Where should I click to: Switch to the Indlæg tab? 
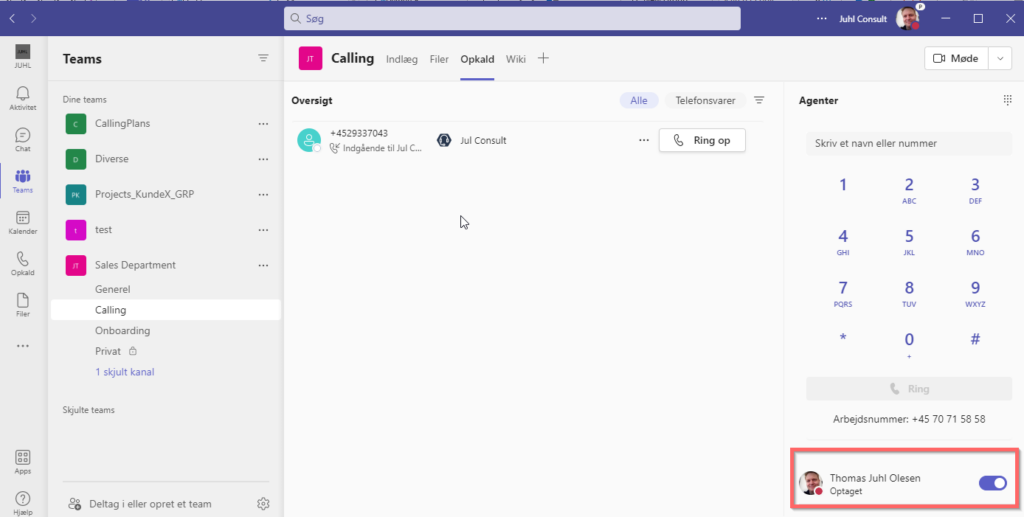pos(402,59)
